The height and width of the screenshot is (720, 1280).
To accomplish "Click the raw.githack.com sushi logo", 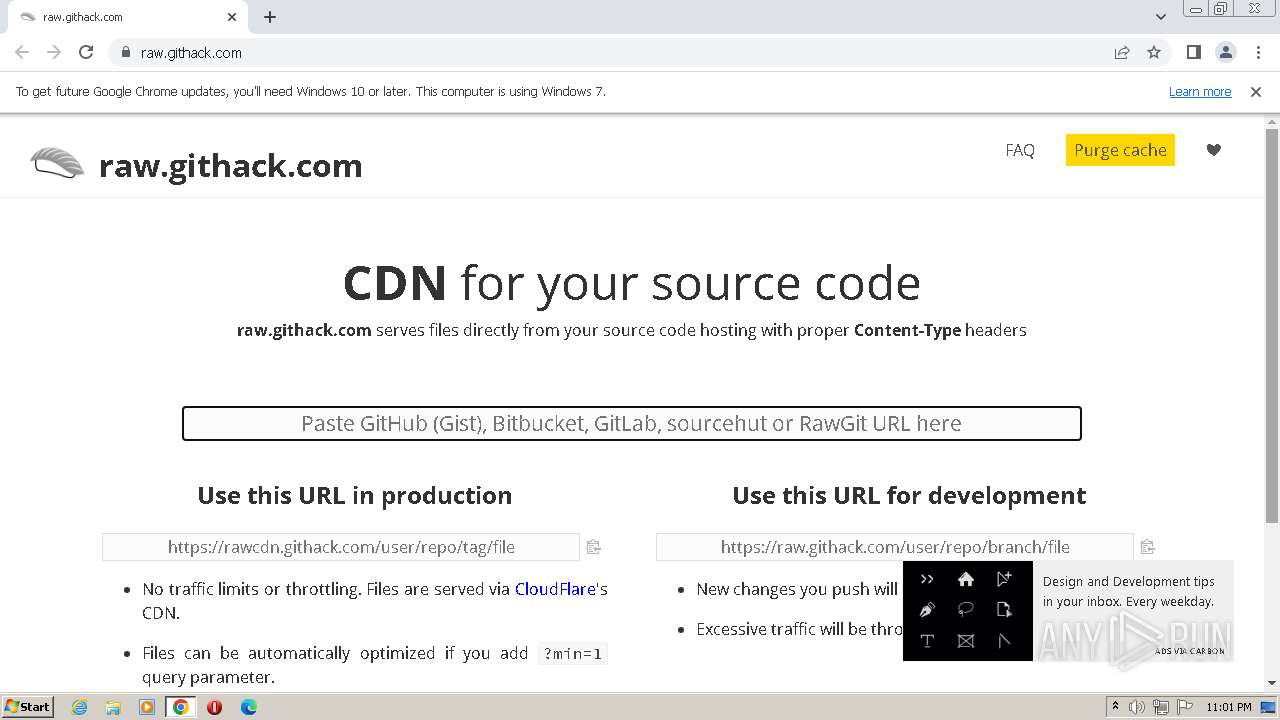I will [57, 163].
